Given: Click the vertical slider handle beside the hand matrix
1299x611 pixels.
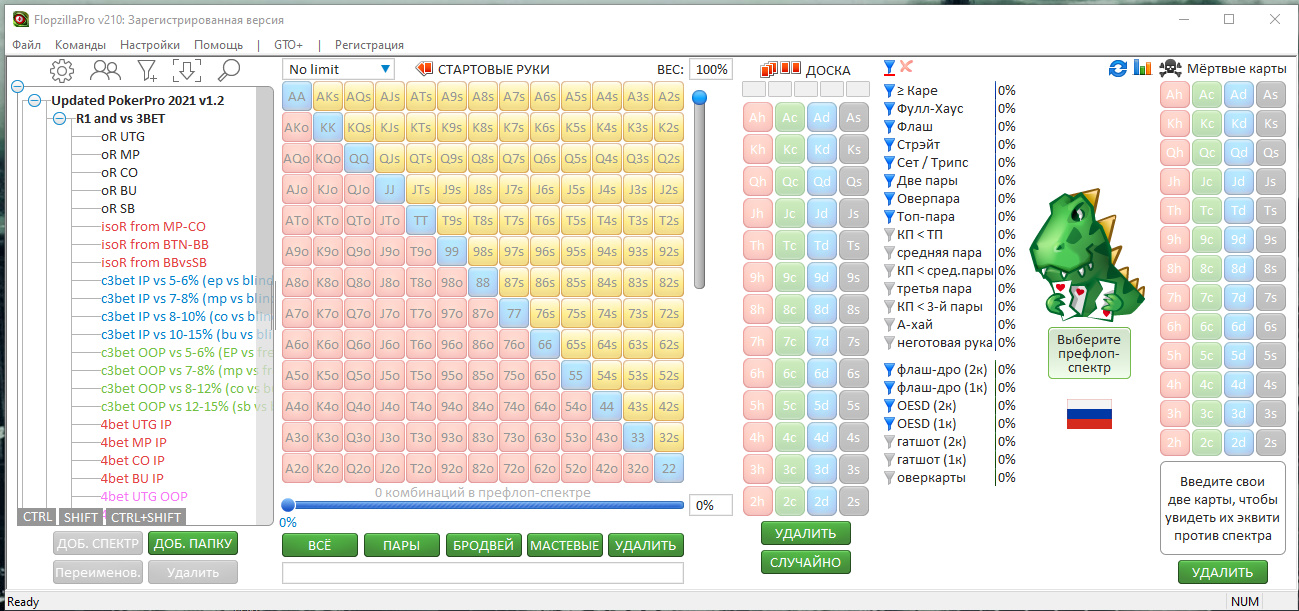Looking at the screenshot, I should click(x=700, y=97).
